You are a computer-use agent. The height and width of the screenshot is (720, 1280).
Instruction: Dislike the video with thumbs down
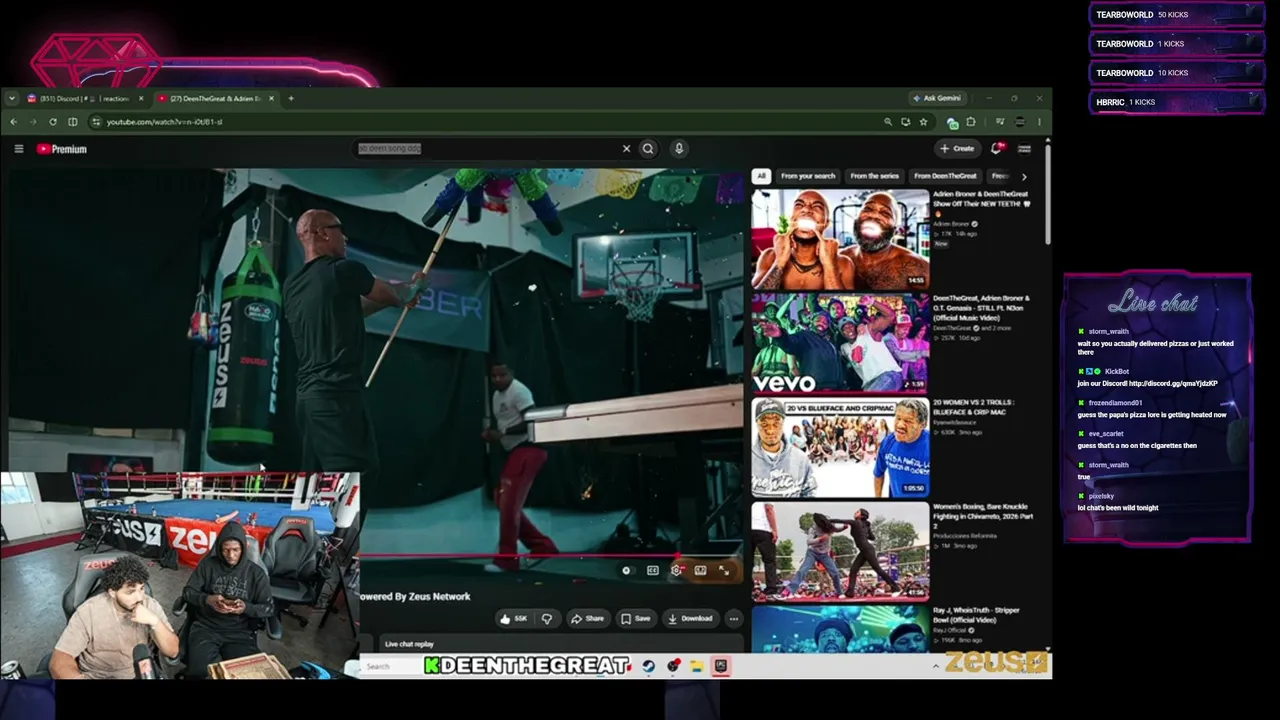coord(547,619)
